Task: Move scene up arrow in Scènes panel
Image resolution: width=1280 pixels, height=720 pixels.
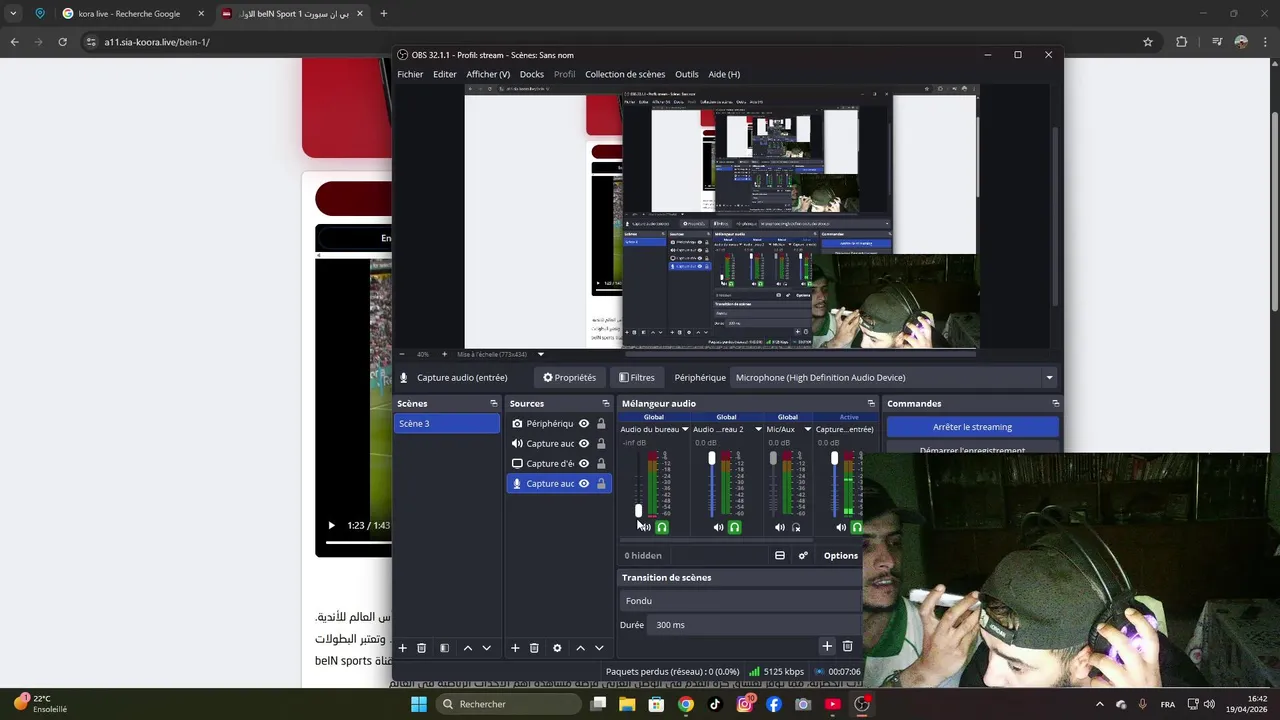Action: [x=467, y=648]
